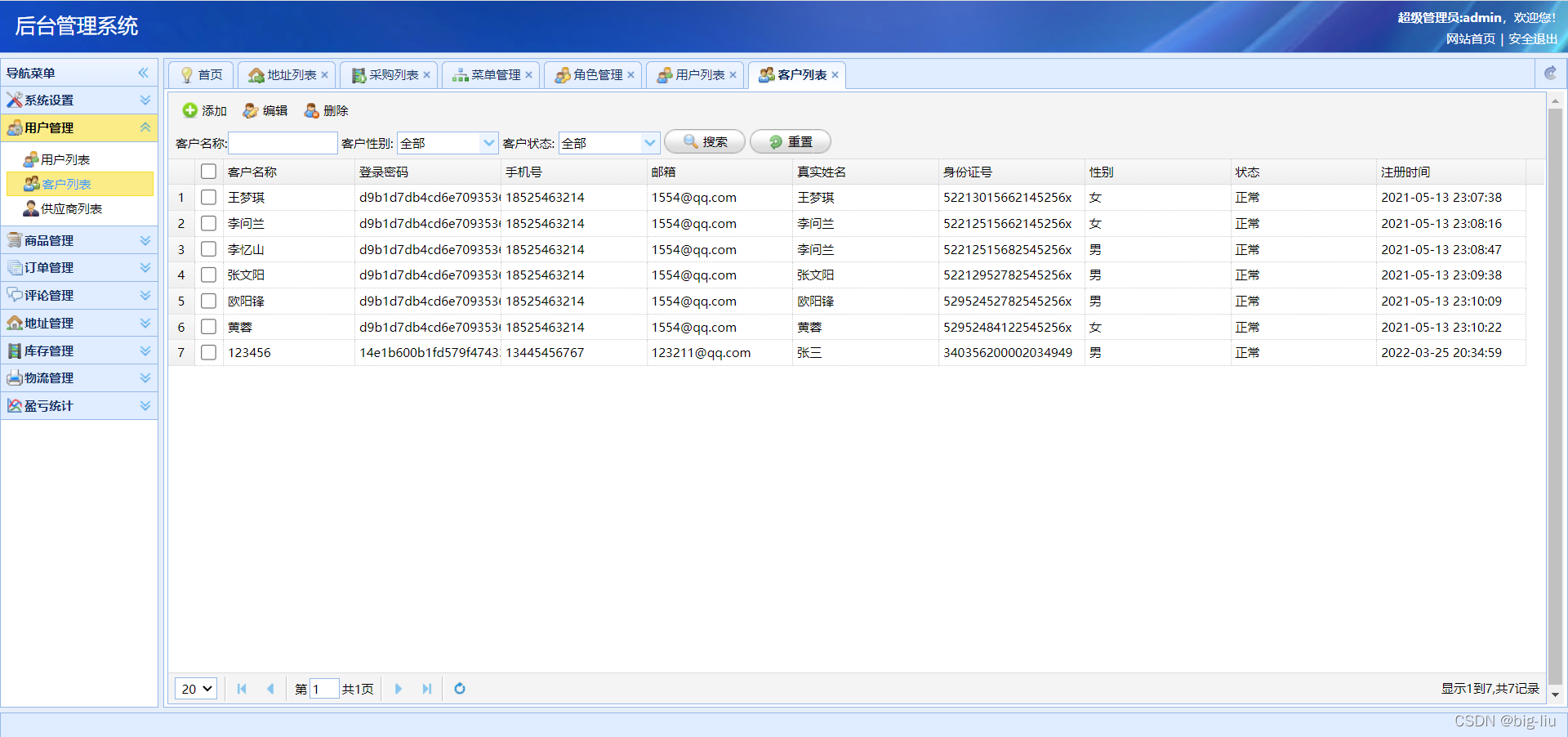The height and width of the screenshot is (737, 1568).
Task: Check the row for 欧阳锋
Action: tap(208, 301)
